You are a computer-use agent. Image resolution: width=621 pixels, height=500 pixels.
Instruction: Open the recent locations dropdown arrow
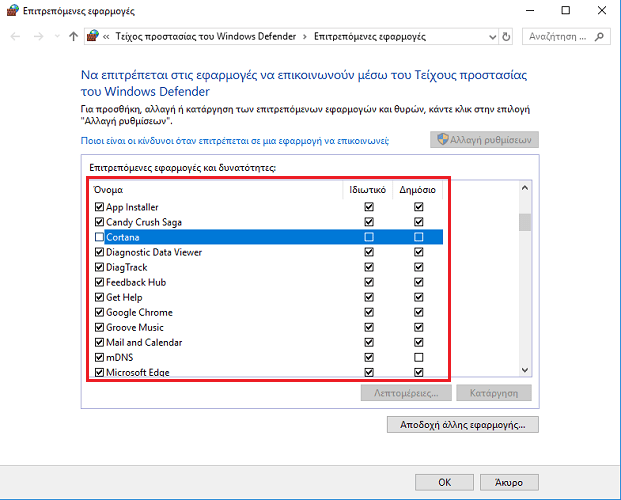pos(57,37)
